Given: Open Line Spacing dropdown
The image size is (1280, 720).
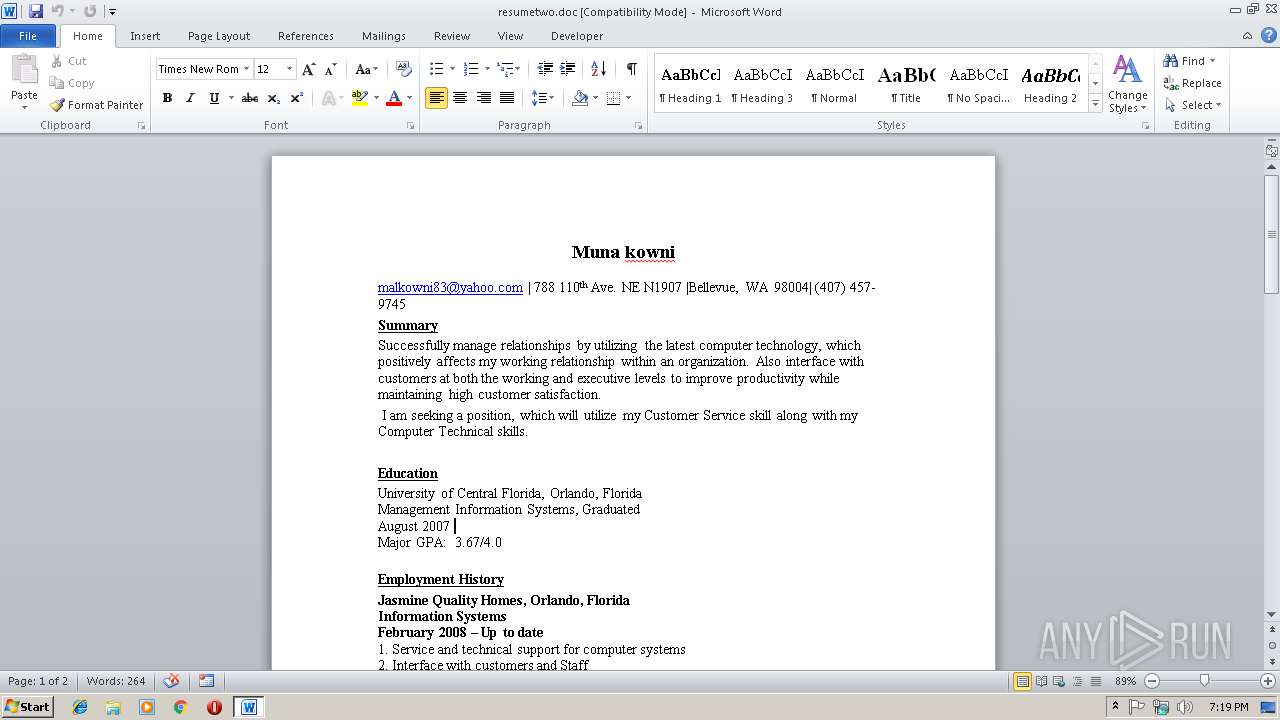Looking at the screenshot, I should click(542, 98).
